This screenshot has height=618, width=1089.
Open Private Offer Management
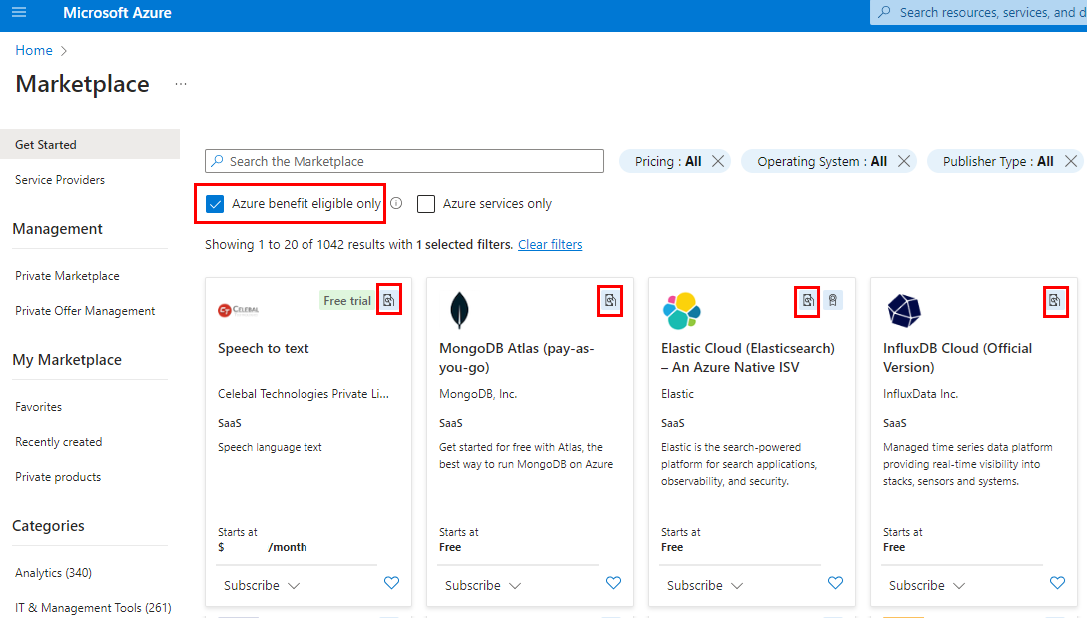point(85,311)
